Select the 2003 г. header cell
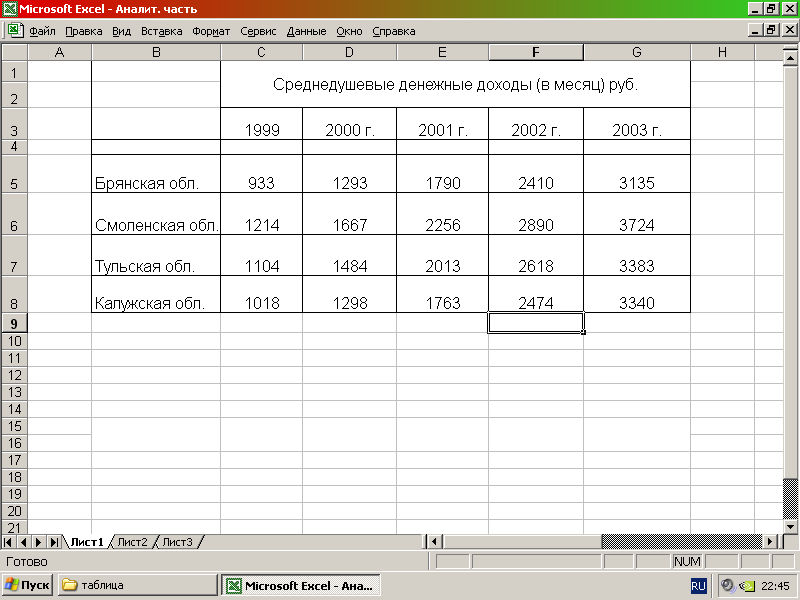Screen dimensions: 800x600 click(637, 123)
